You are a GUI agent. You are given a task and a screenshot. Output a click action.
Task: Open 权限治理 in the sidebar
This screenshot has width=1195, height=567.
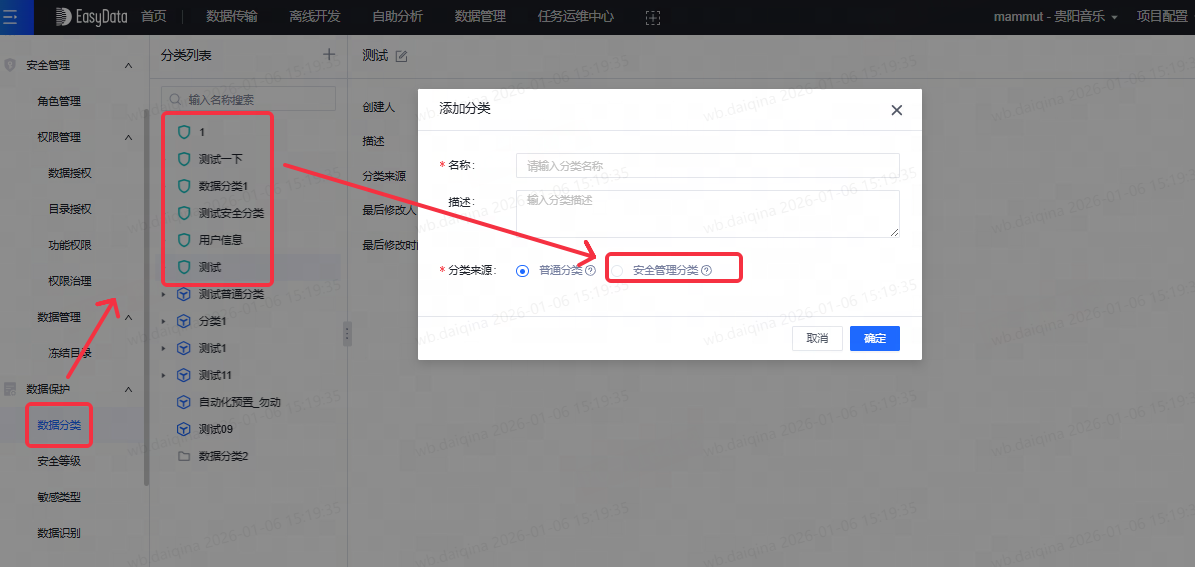point(70,281)
